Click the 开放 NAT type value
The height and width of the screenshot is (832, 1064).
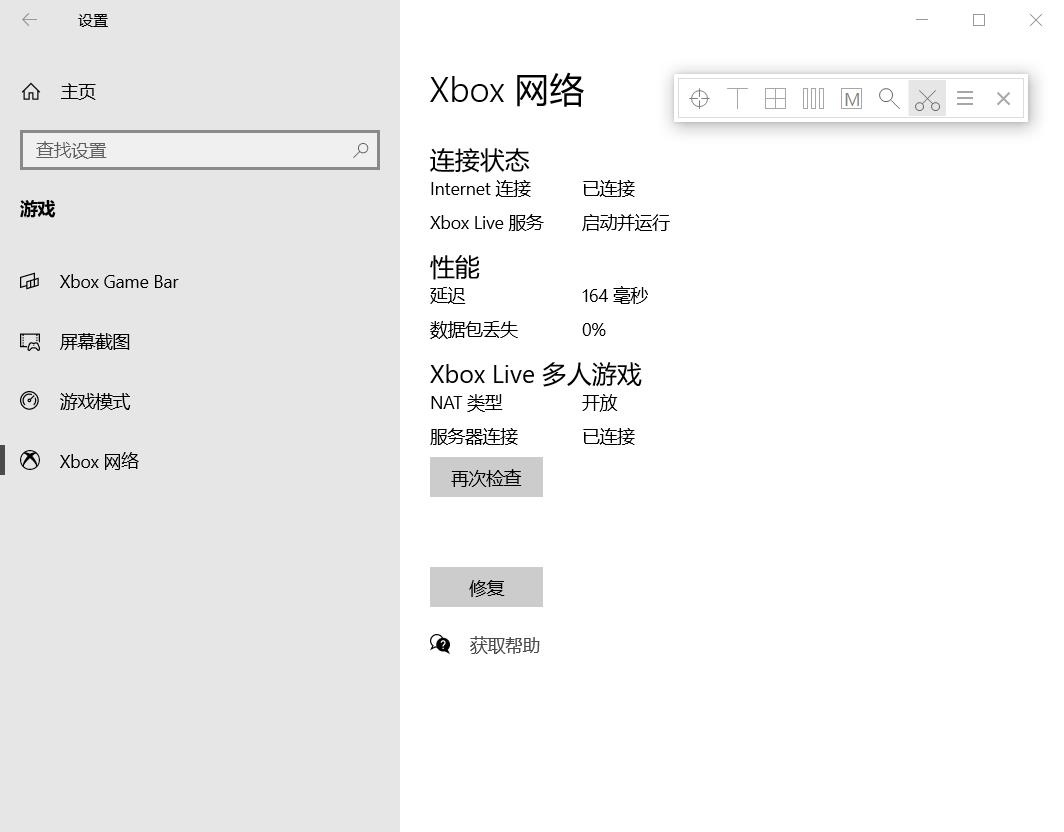tap(599, 403)
